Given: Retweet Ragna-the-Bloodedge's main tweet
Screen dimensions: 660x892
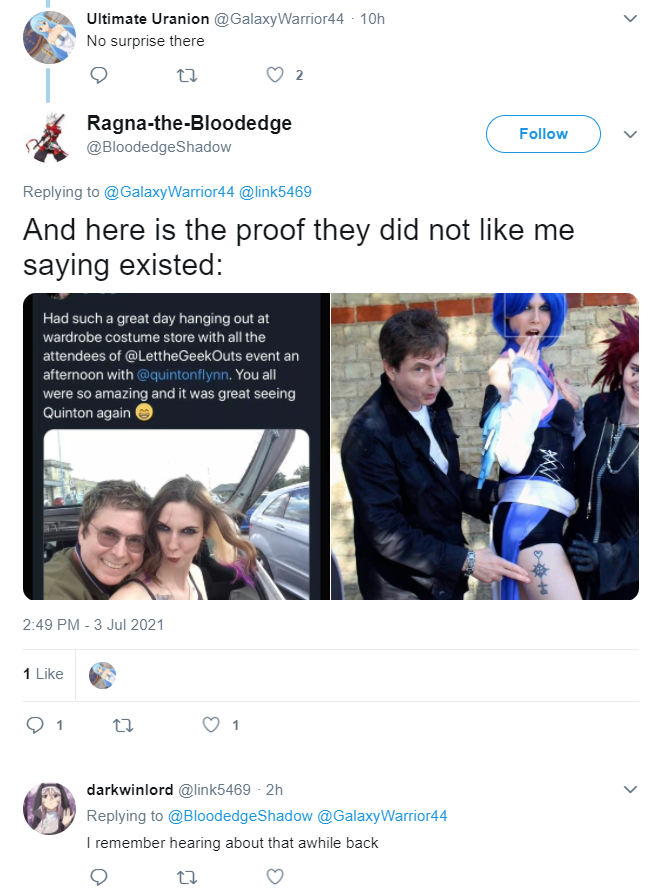Looking at the screenshot, I should (x=123, y=725).
